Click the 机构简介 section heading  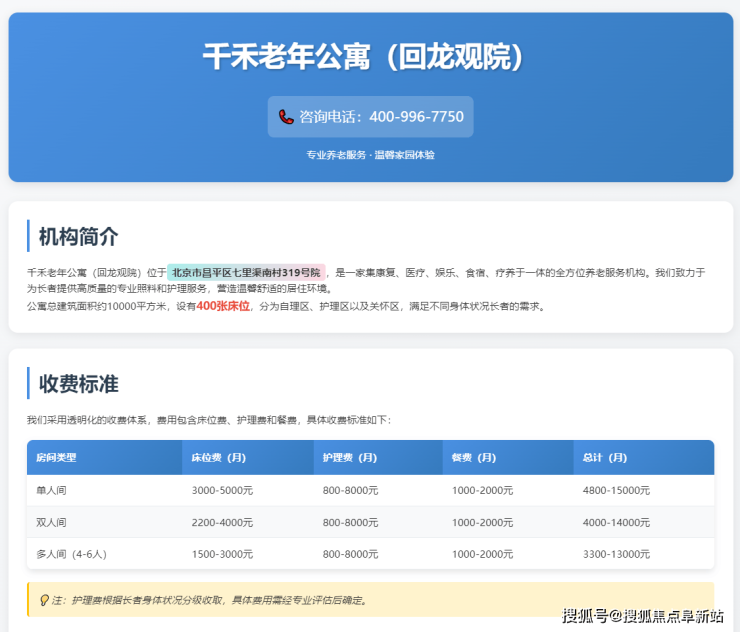pyautogui.click(x=78, y=236)
